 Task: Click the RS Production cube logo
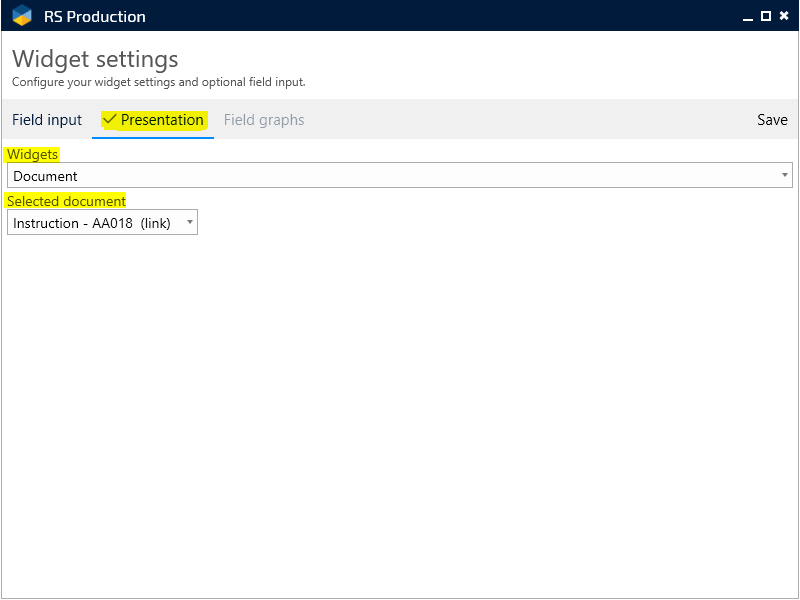22,16
